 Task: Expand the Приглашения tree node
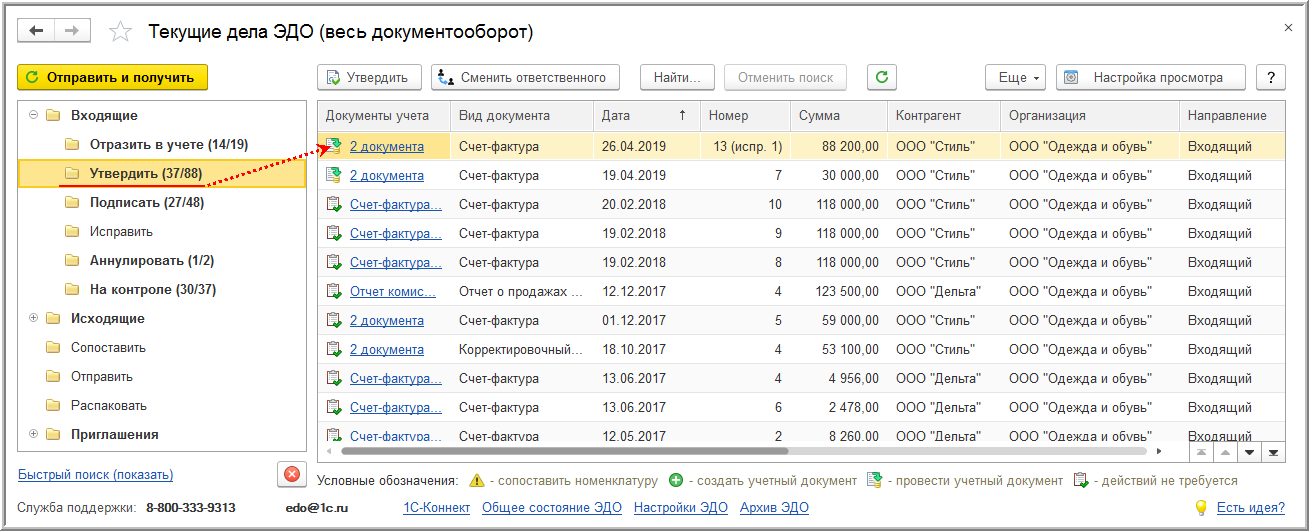click(x=33, y=434)
